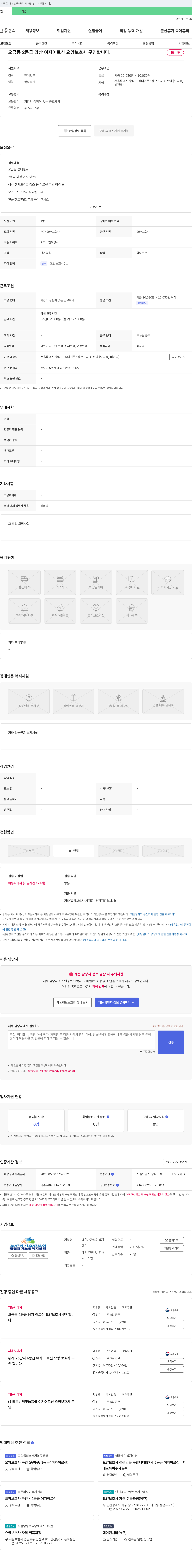Click the info icon beside 구인인증번호
Image resolution: width=192 pixels, height=1568 pixels.
coord(118,1185)
